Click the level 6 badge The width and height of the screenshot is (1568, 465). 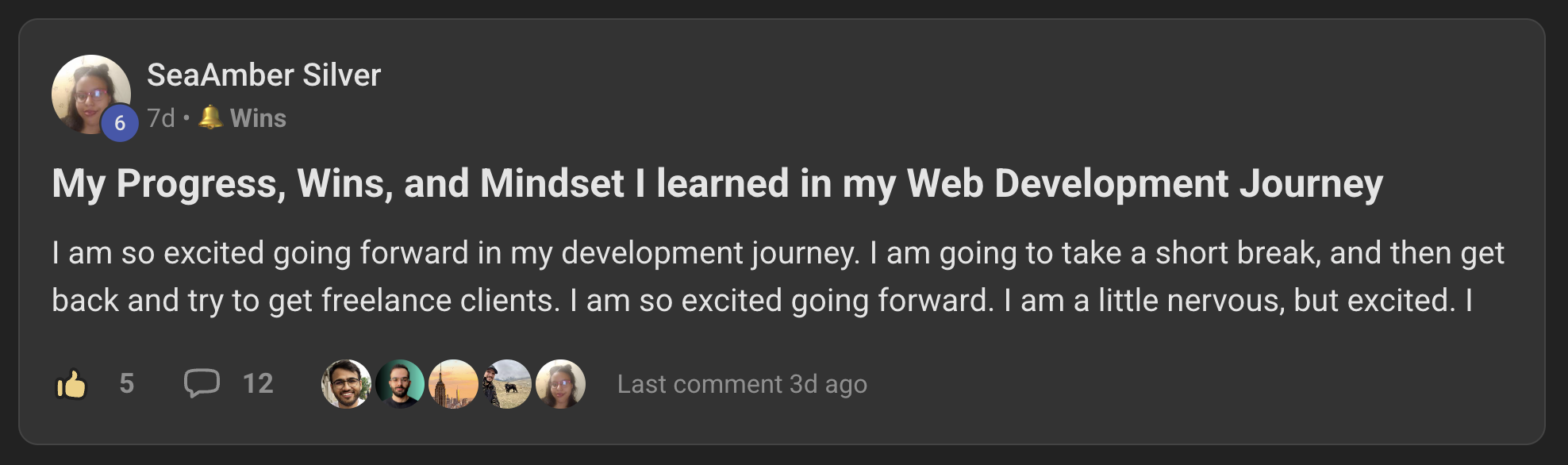coord(120,123)
